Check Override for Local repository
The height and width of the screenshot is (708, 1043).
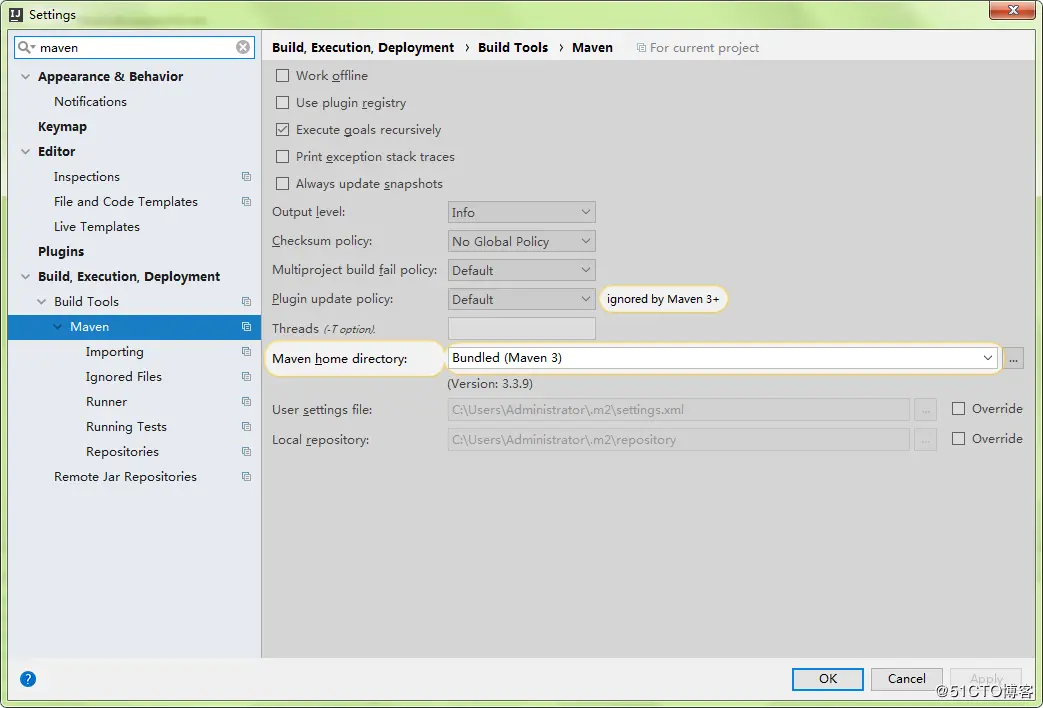[959, 439]
